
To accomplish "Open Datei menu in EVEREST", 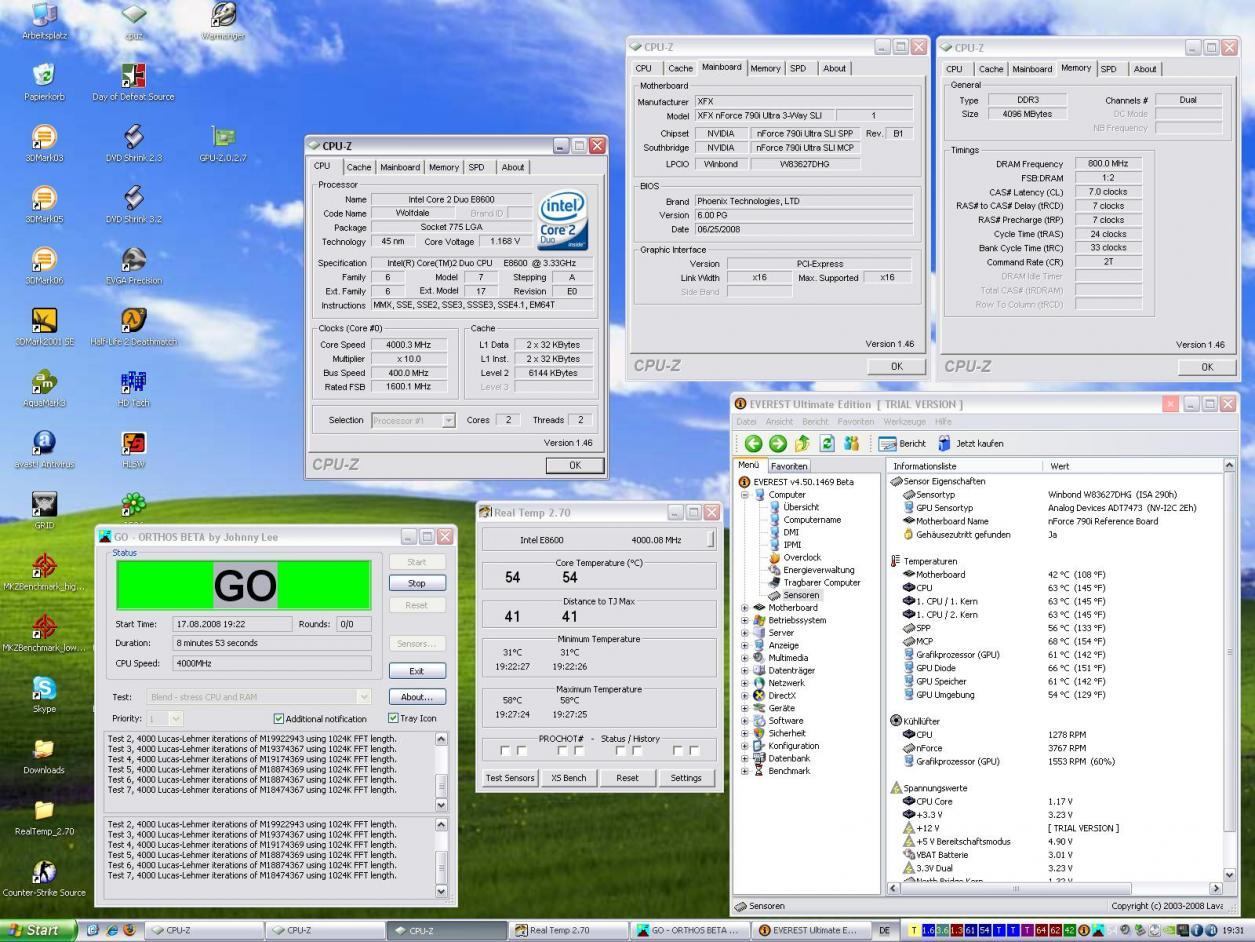I will (x=747, y=422).
